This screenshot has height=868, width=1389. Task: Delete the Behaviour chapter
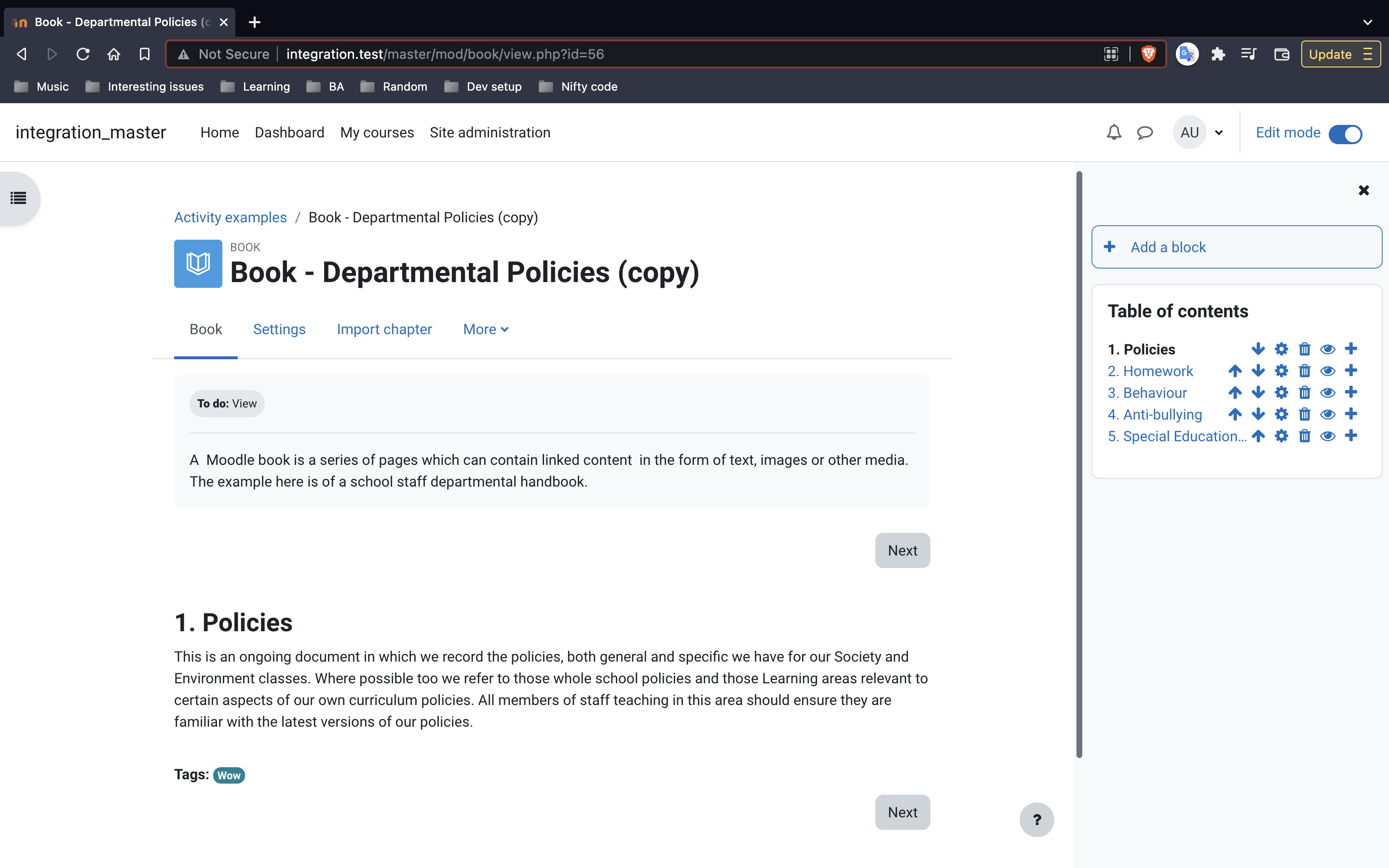pos(1305,393)
